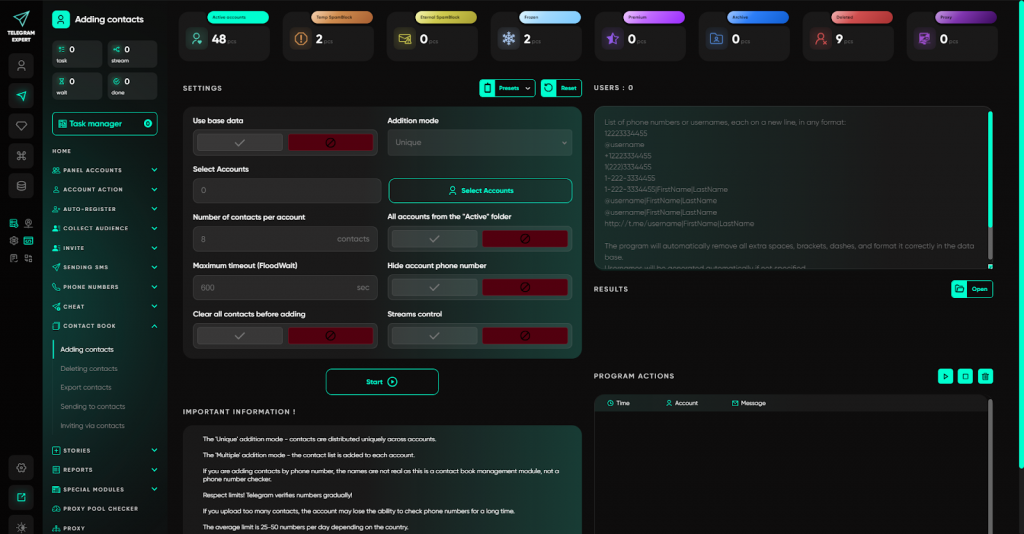
Task: Click the database icon in left sidebar
Action: [22, 186]
